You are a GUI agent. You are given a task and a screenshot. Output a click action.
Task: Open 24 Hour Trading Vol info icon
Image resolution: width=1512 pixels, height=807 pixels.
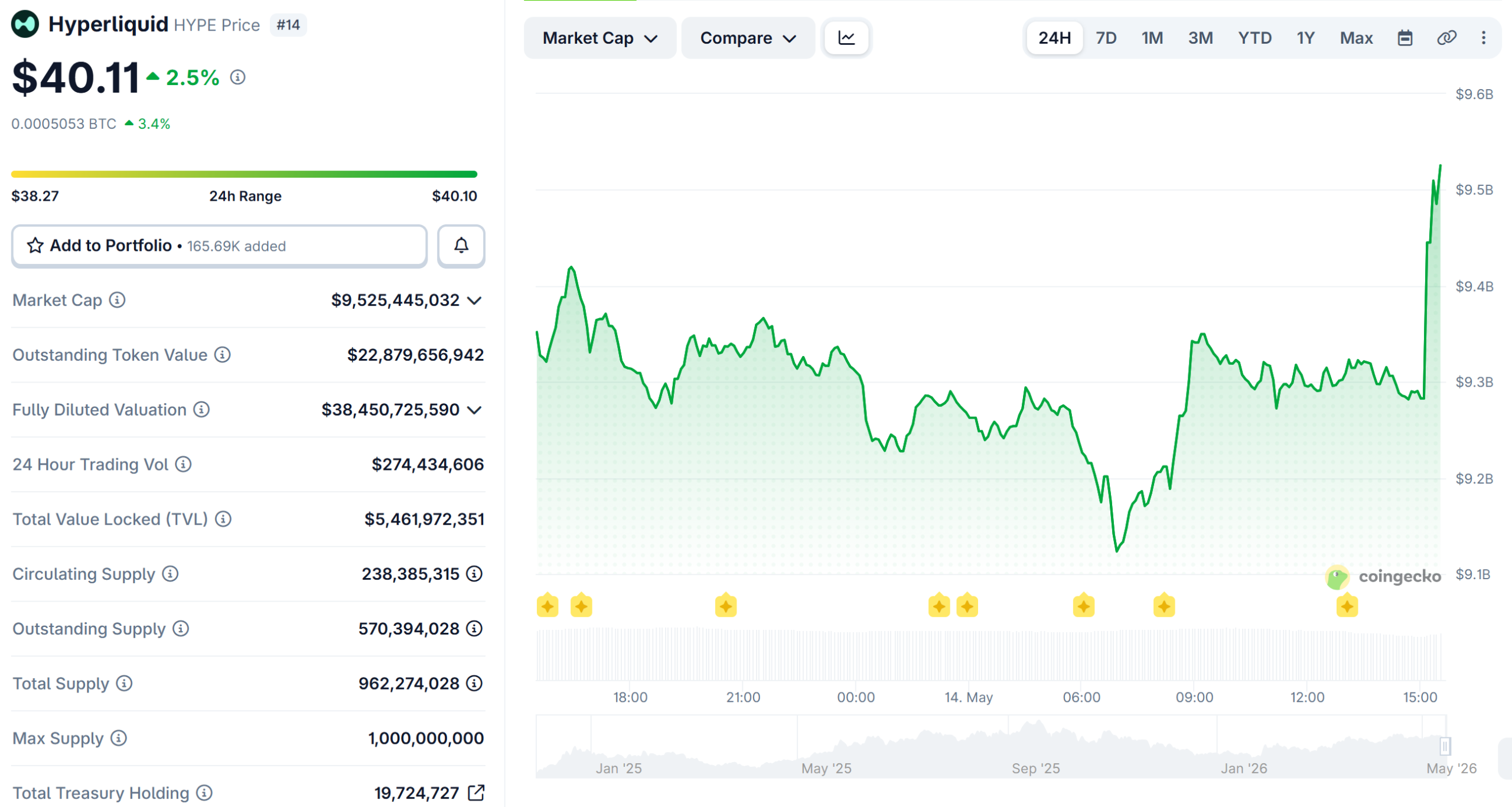(x=184, y=464)
